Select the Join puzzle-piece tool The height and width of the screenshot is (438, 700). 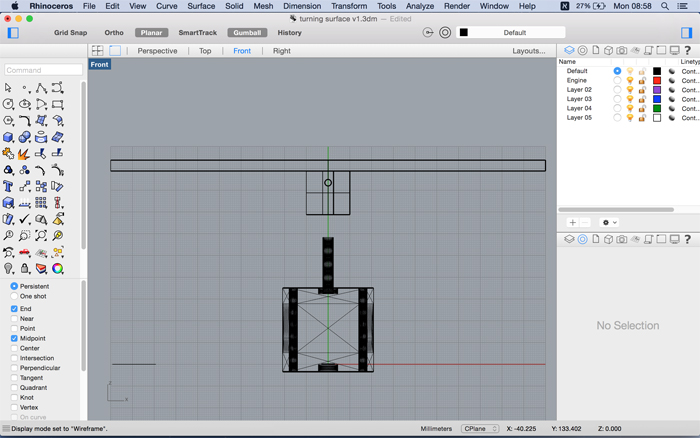(x=8, y=154)
